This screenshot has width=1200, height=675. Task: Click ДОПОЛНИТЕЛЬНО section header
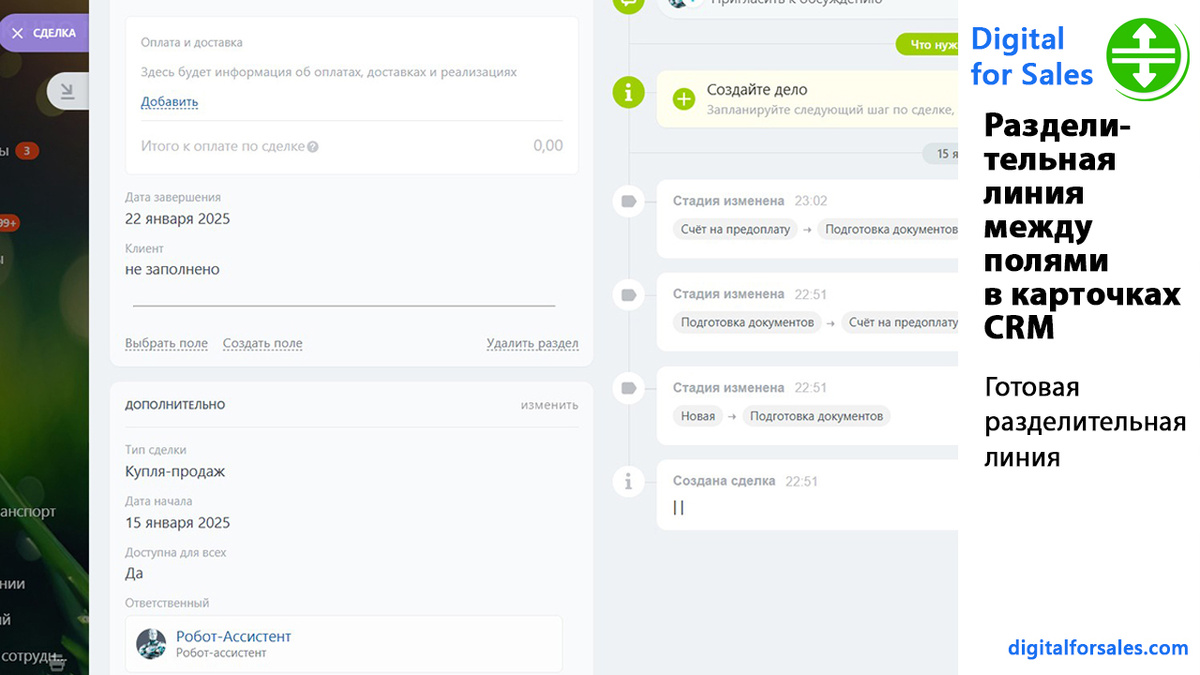(x=175, y=405)
